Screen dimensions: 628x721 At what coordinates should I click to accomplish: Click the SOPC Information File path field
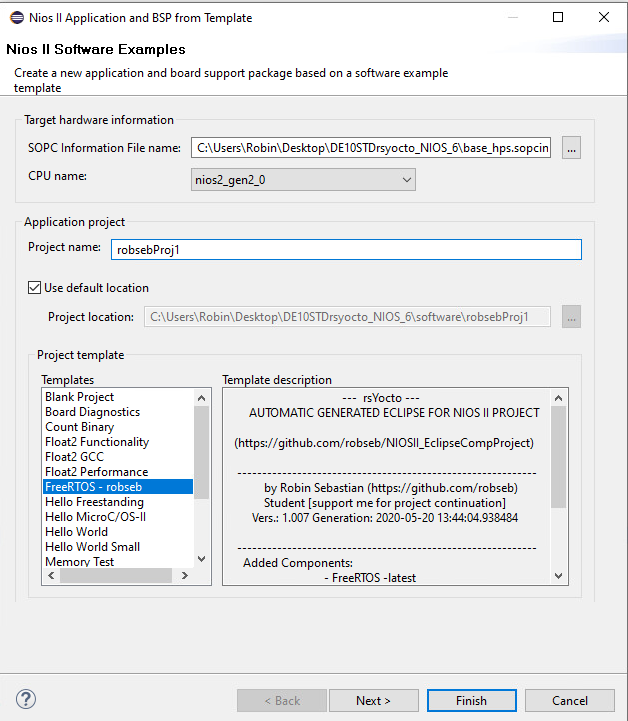372,148
